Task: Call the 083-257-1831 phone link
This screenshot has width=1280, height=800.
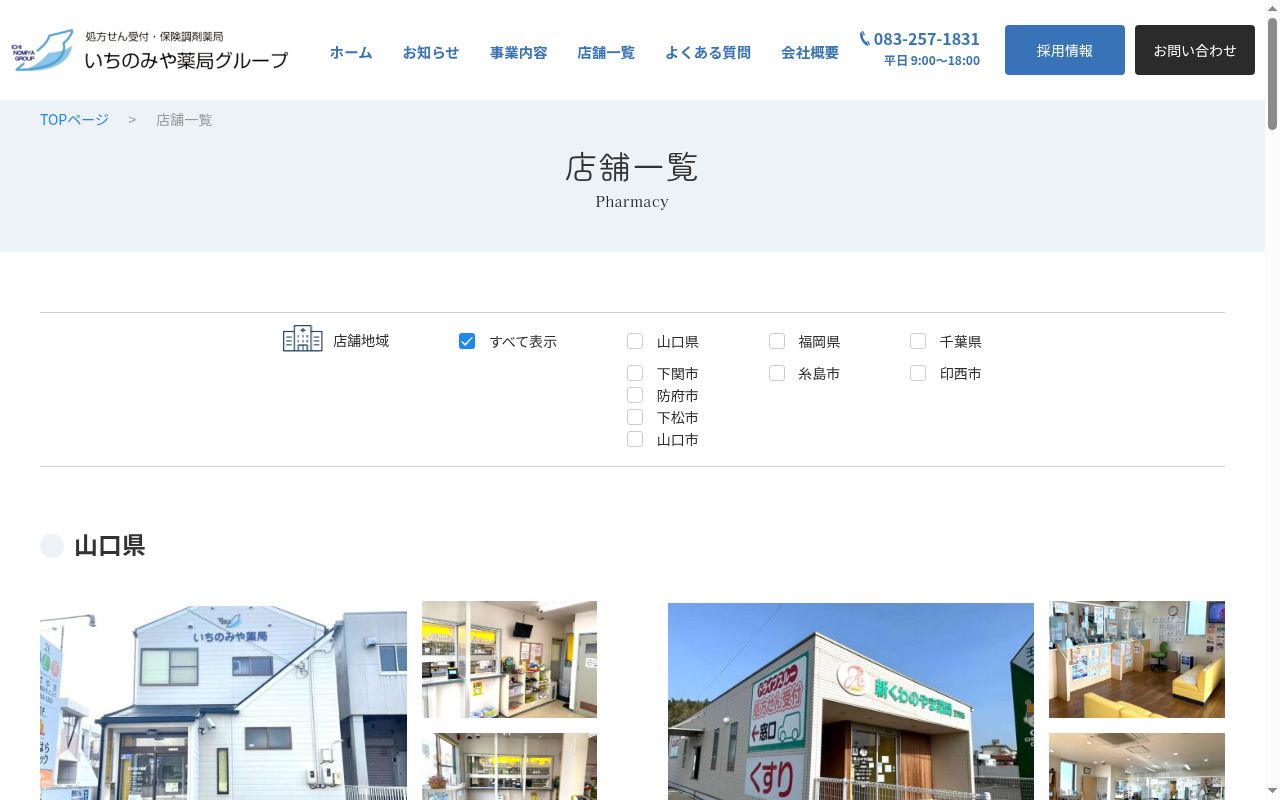Action: pyautogui.click(x=927, y=39)
